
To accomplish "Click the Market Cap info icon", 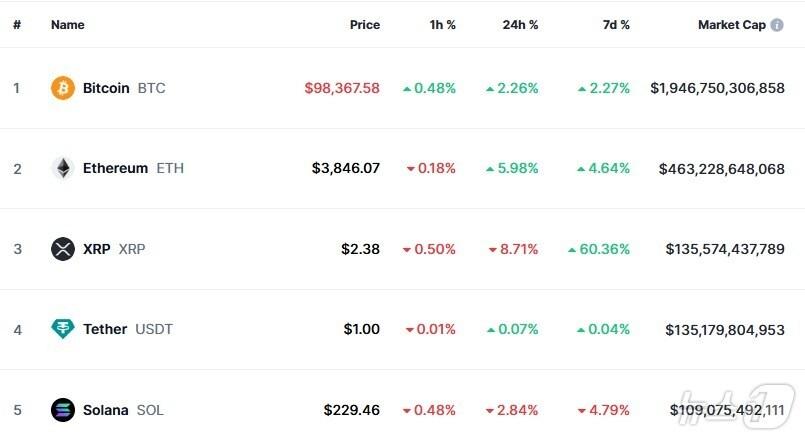I will [x=777, y=25].
